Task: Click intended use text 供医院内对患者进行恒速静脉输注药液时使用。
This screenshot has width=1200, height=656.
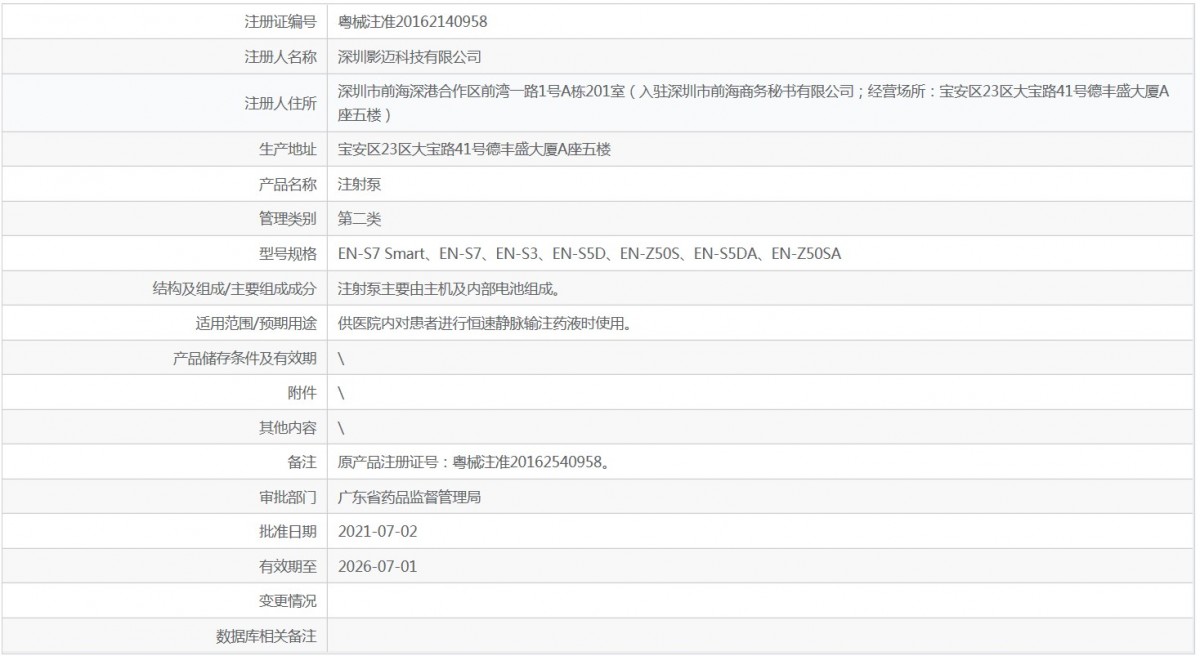Action: tap(485, 323)
